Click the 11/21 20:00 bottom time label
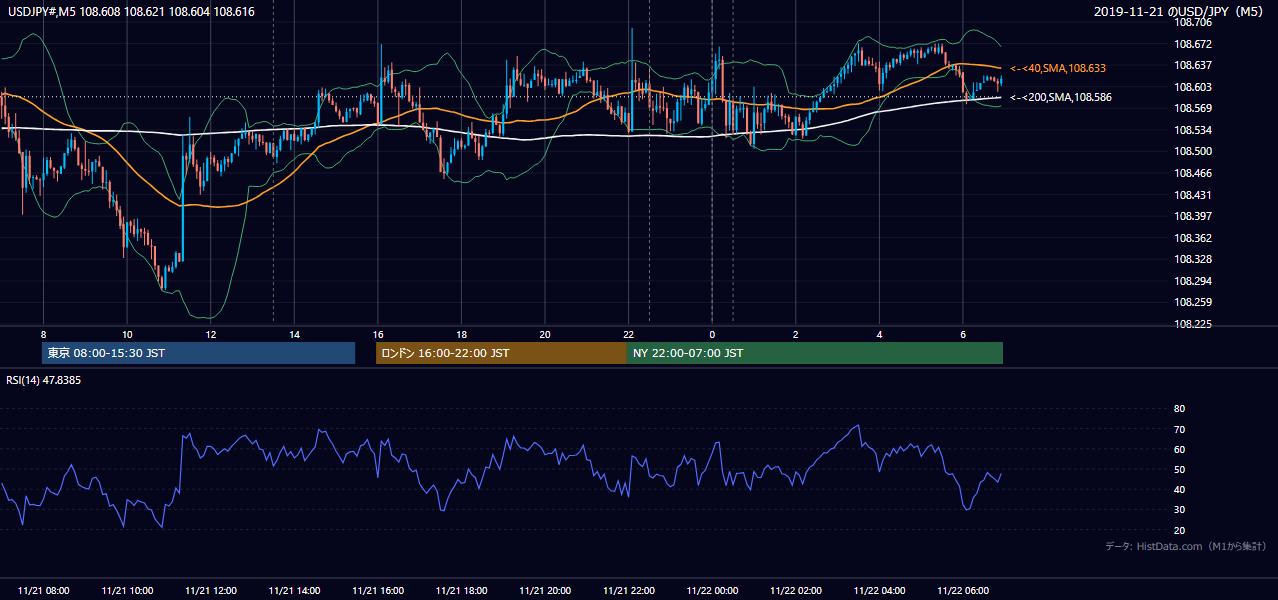Image resolution: width=1278 pixels, height=600 pixels. click(545, 591)
